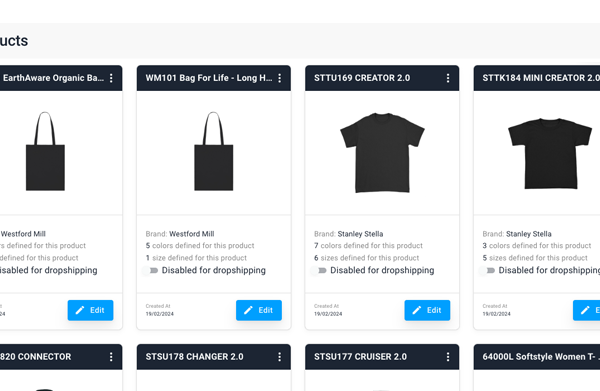Select the WM101 black tote bag thumbnail
The image size is (600, 391).
(214, 151)
